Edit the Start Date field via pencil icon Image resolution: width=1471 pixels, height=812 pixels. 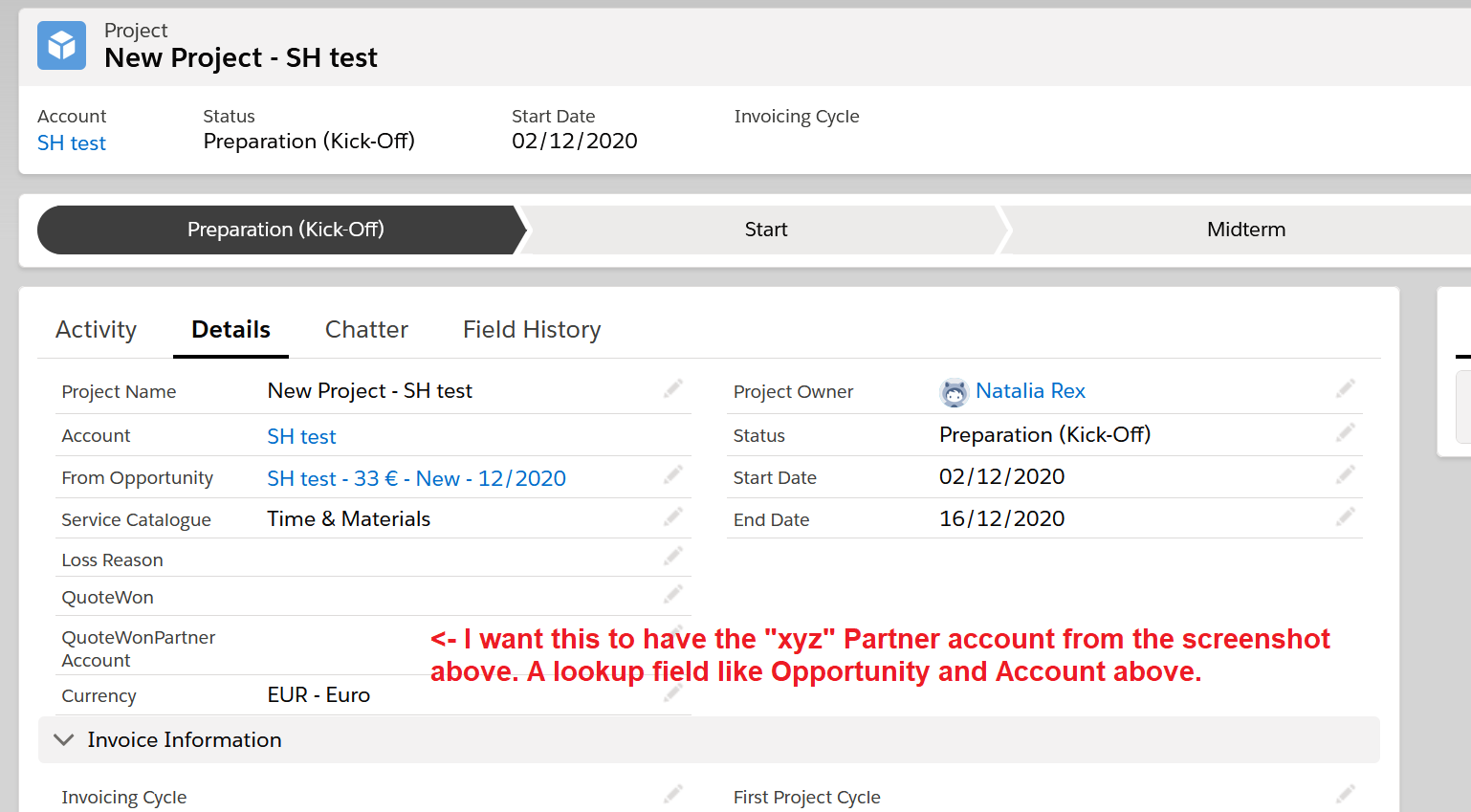(1346, 474)
